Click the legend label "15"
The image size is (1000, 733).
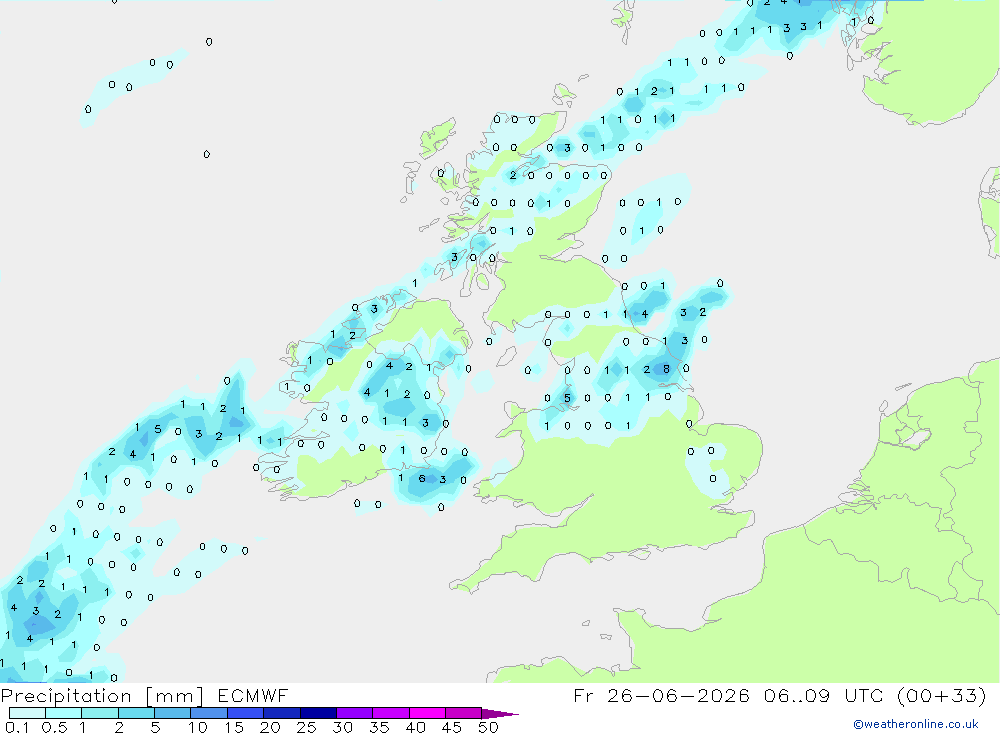(234, 727)
